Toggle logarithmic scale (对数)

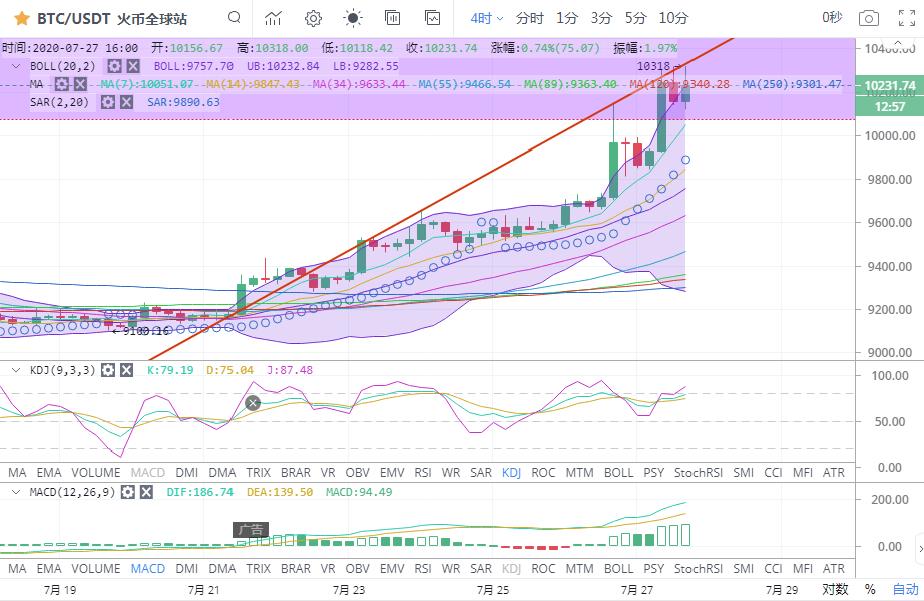[x=835, y=590]
